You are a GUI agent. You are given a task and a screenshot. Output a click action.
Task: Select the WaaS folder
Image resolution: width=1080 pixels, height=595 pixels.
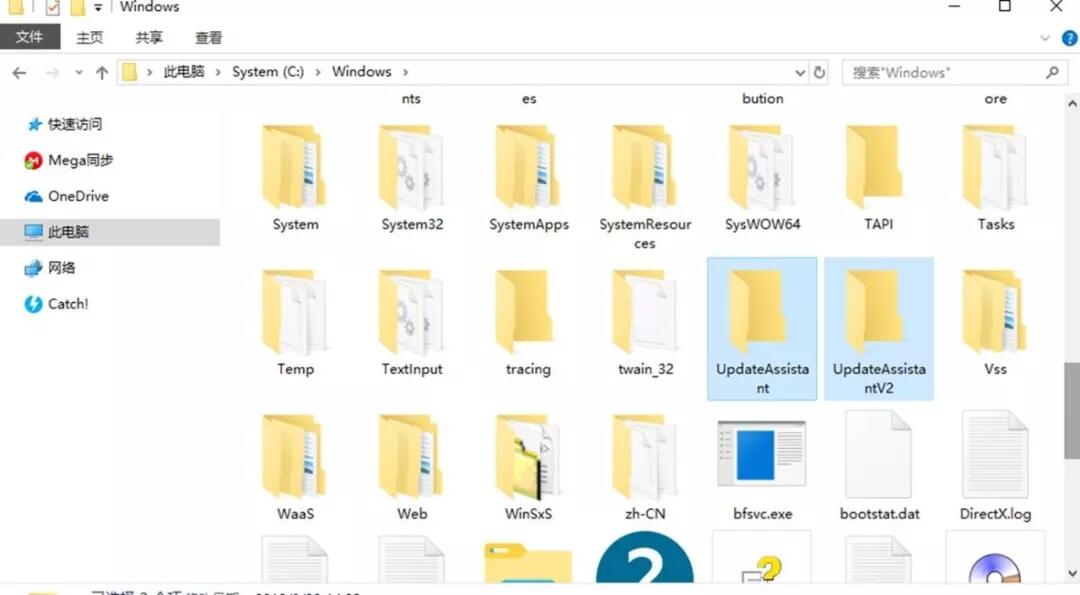[295, 468]
